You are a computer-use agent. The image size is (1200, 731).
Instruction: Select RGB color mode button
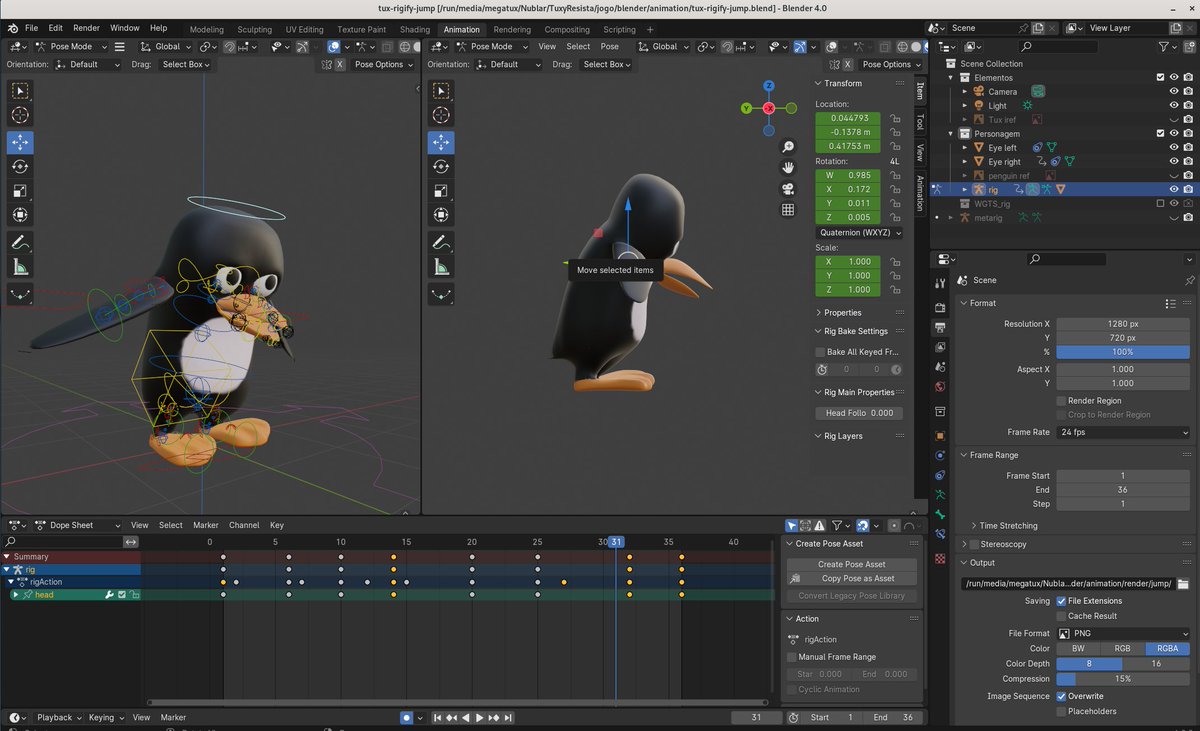coord(1123,648)
